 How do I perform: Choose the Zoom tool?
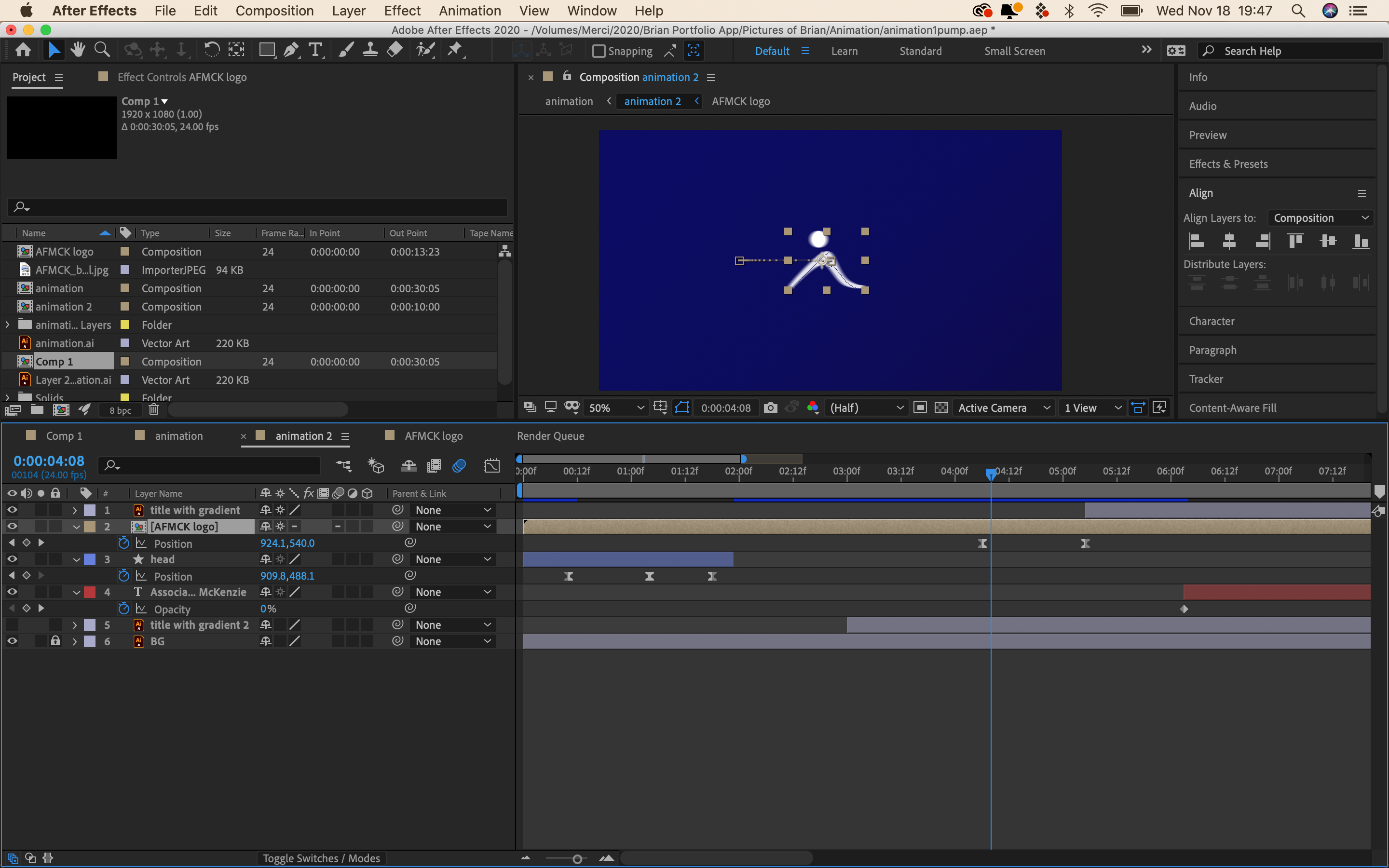(x=102, y=50)
